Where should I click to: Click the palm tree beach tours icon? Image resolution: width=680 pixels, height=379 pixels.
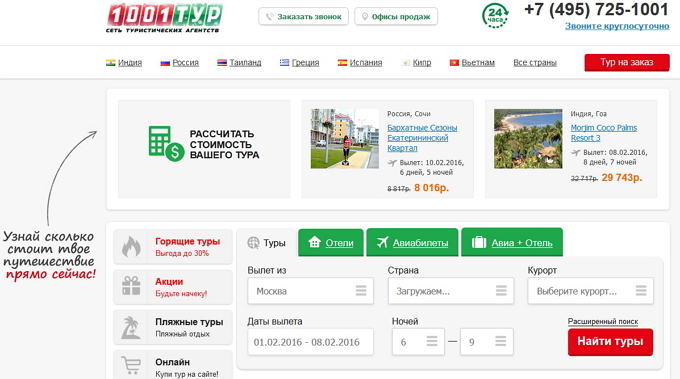tap(131, 327)
